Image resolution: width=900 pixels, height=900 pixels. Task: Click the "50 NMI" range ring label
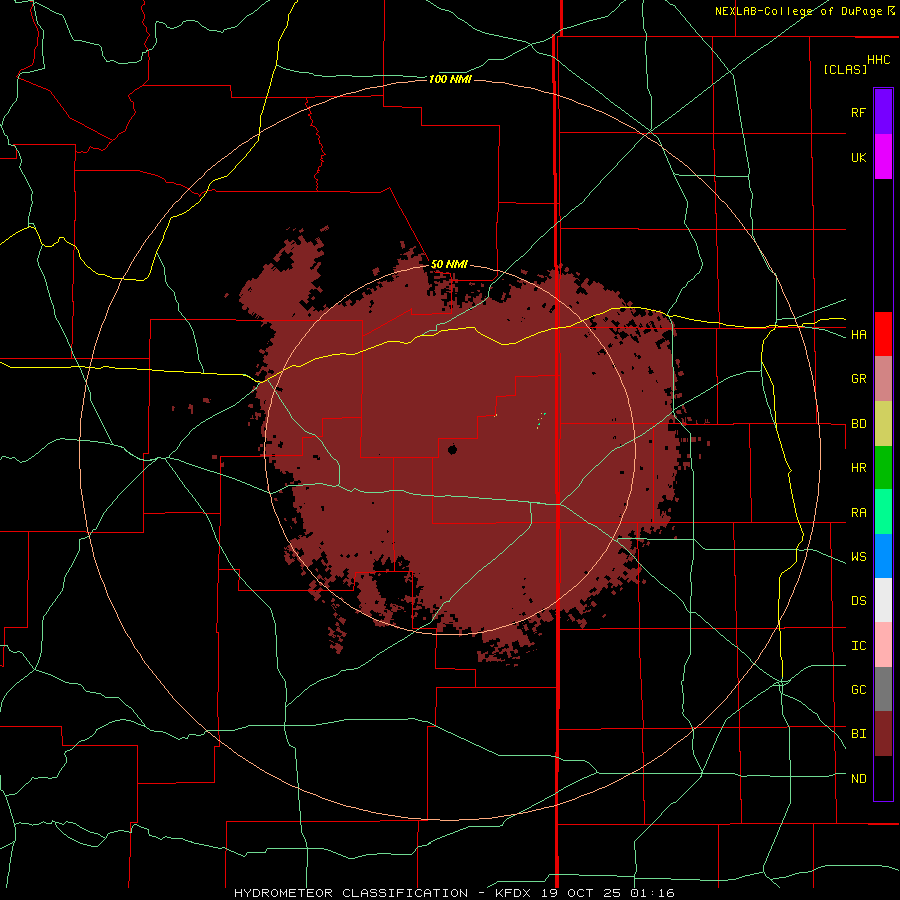point(449,264)
